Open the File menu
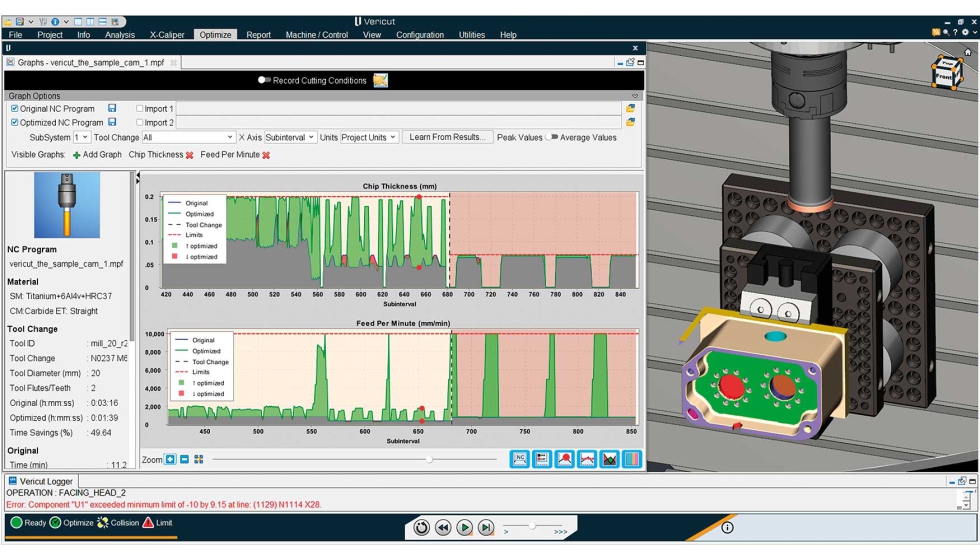Screen dimensions: 980x560 tap(16, 34)
